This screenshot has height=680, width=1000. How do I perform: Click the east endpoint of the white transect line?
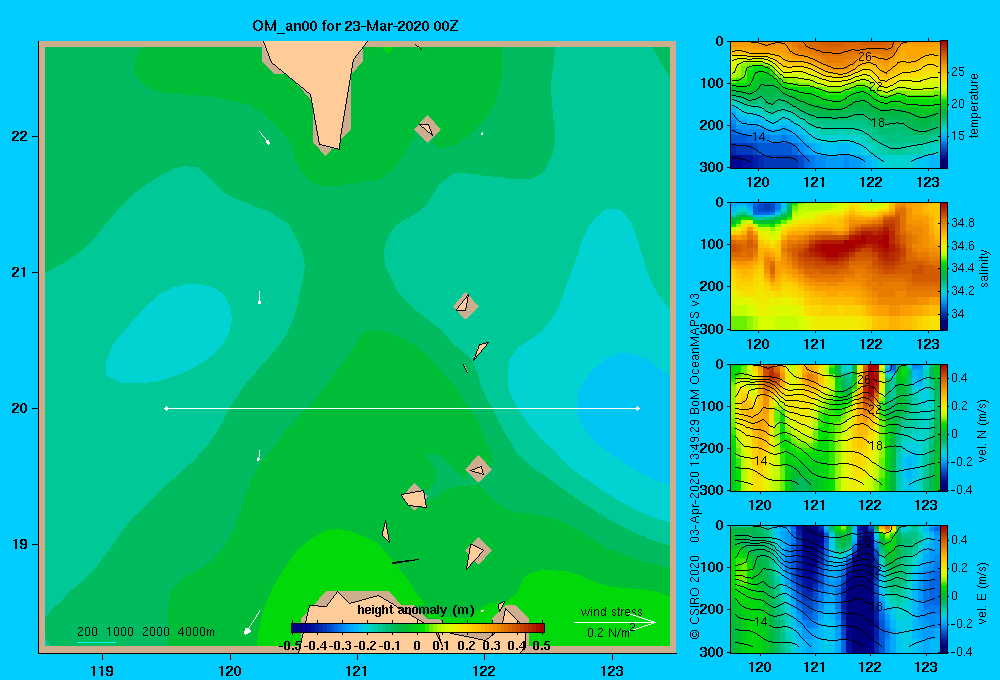(x=637, y=408)
